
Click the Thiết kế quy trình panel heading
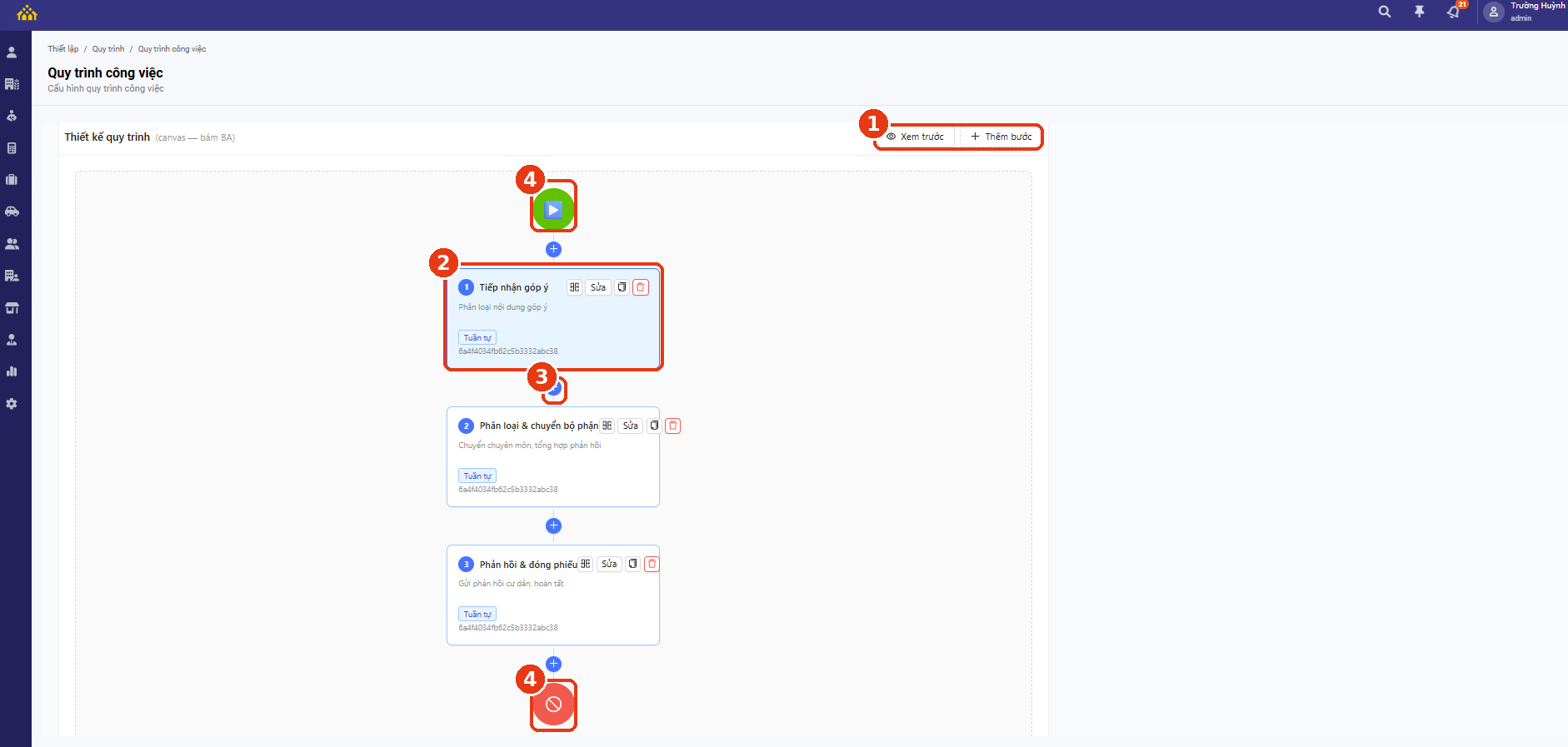coord(107,137)
